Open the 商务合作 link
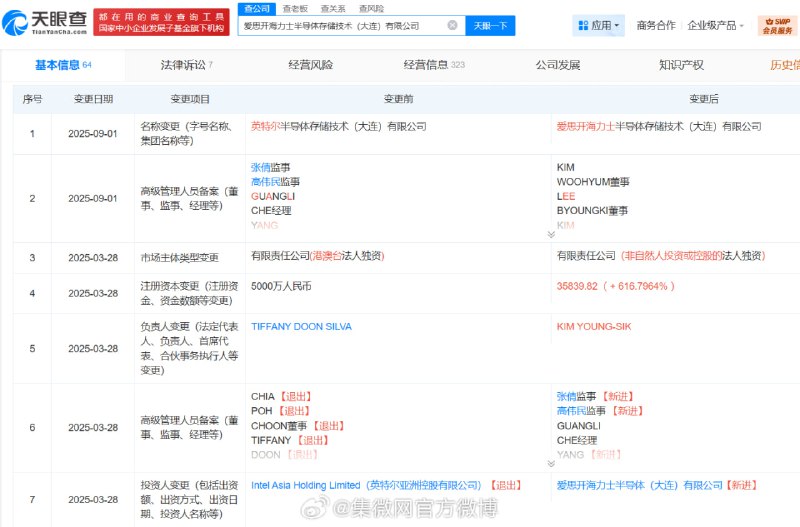 [x=656, y=25]
